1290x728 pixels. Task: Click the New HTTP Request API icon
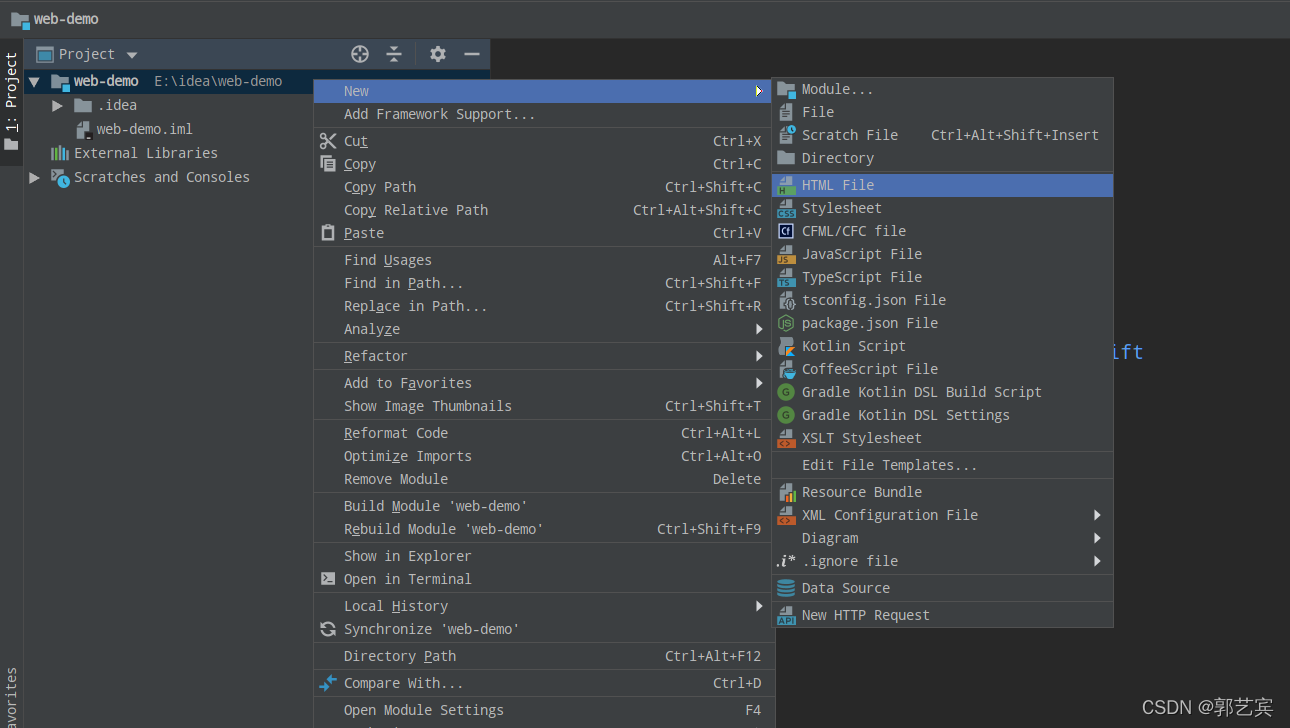(787, 615)
